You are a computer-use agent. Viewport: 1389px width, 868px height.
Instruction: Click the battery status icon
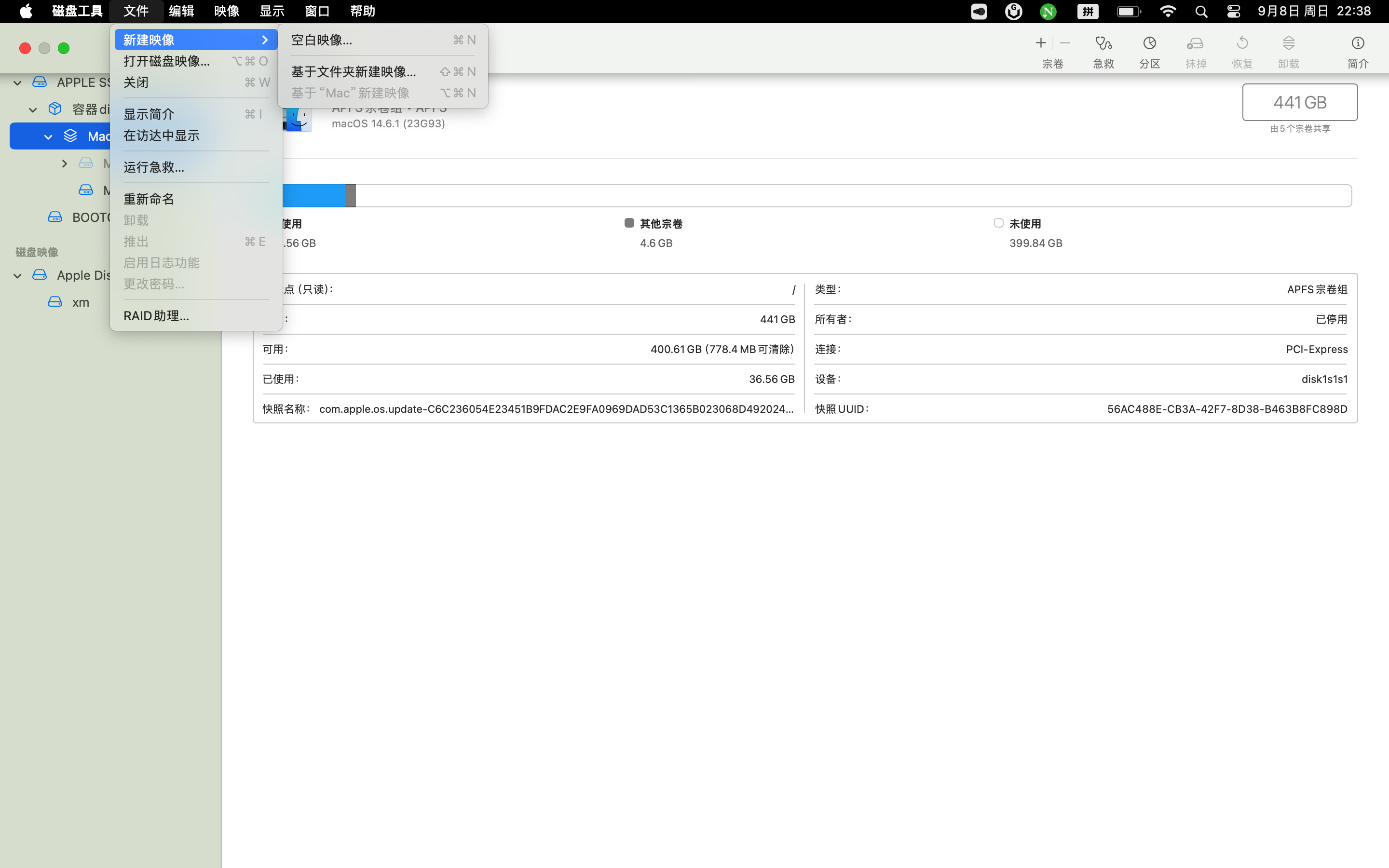1129,12
